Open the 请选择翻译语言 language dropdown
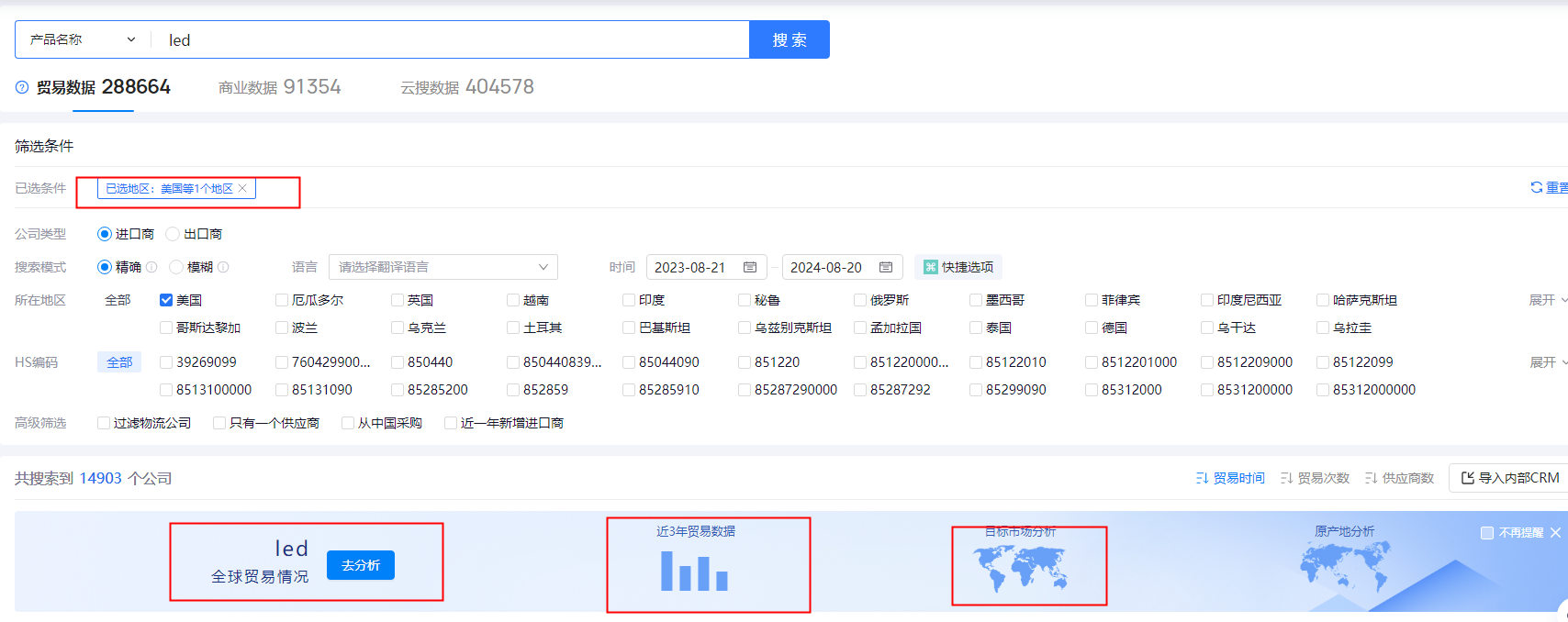The width and height of the screenshot is (1568, 622). click(442, 267)
